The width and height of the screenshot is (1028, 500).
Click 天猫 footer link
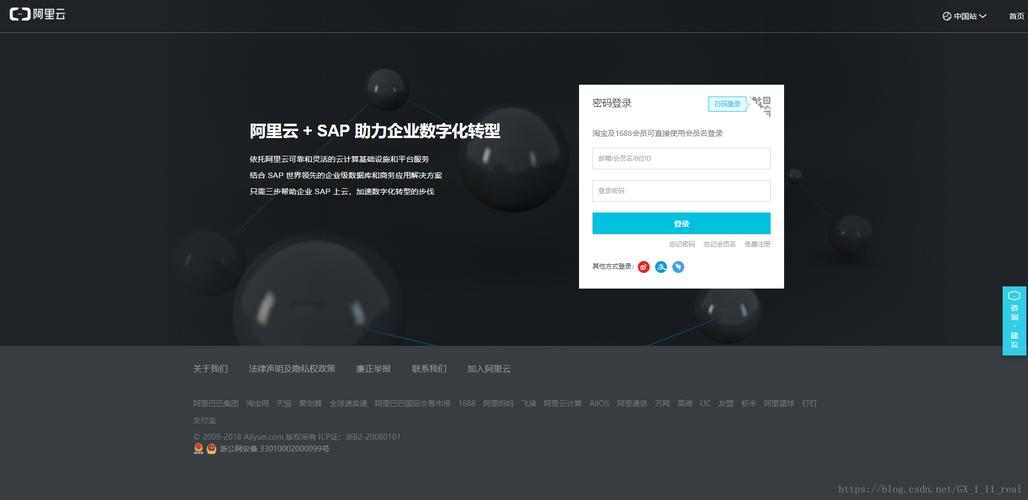tap(284, 404)
